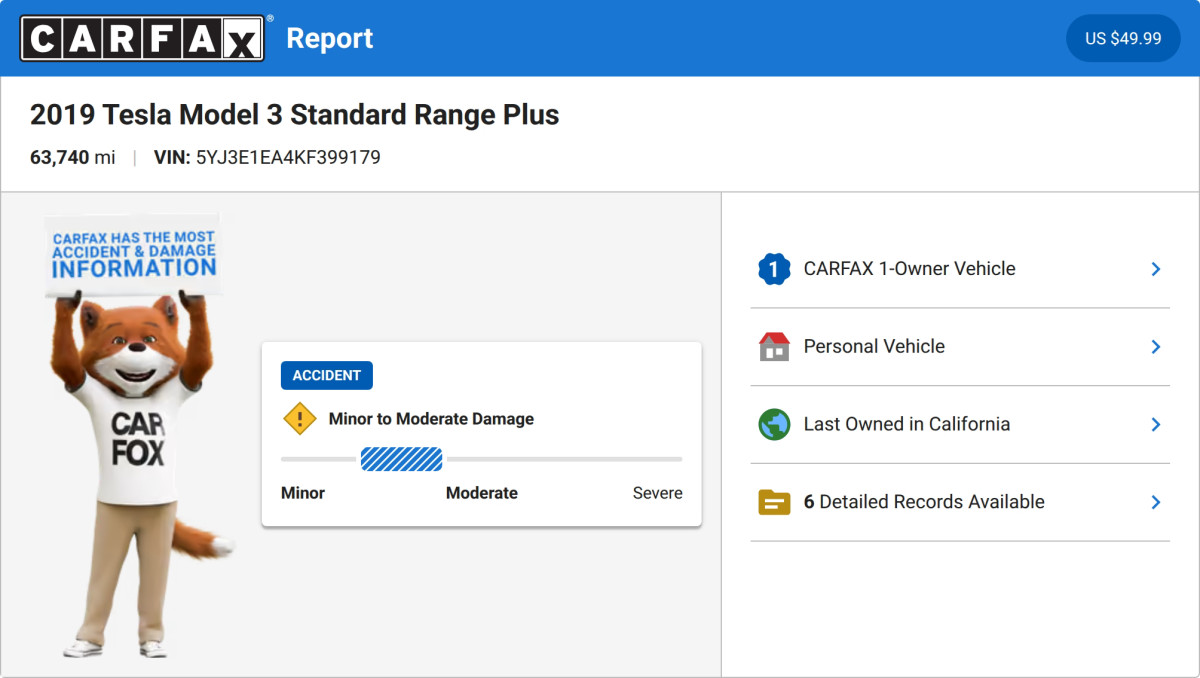Expand the Last Owned in California chevron

click(1155, 424)
